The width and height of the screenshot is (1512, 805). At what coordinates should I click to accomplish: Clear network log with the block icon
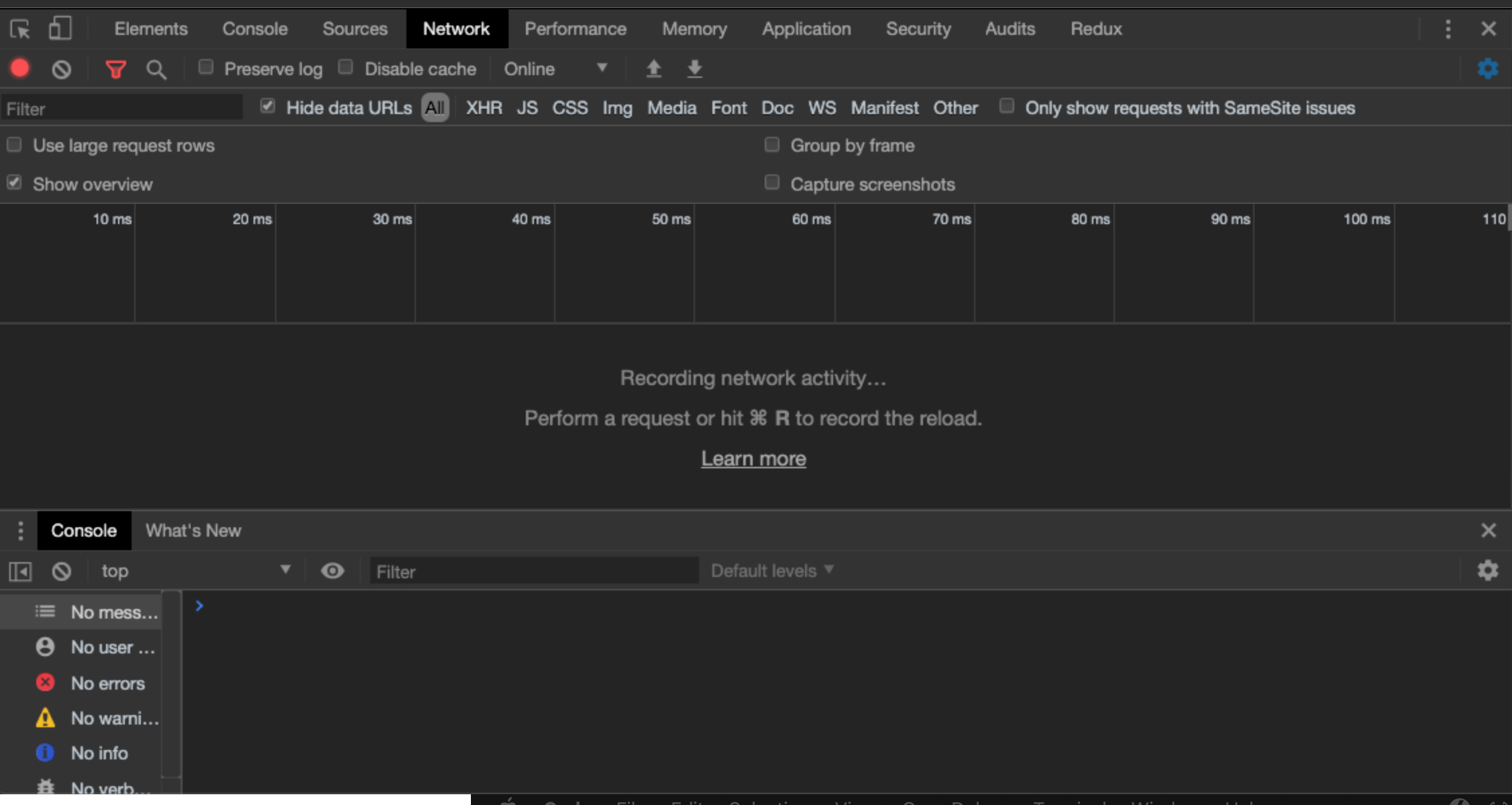tap(61, 68)
